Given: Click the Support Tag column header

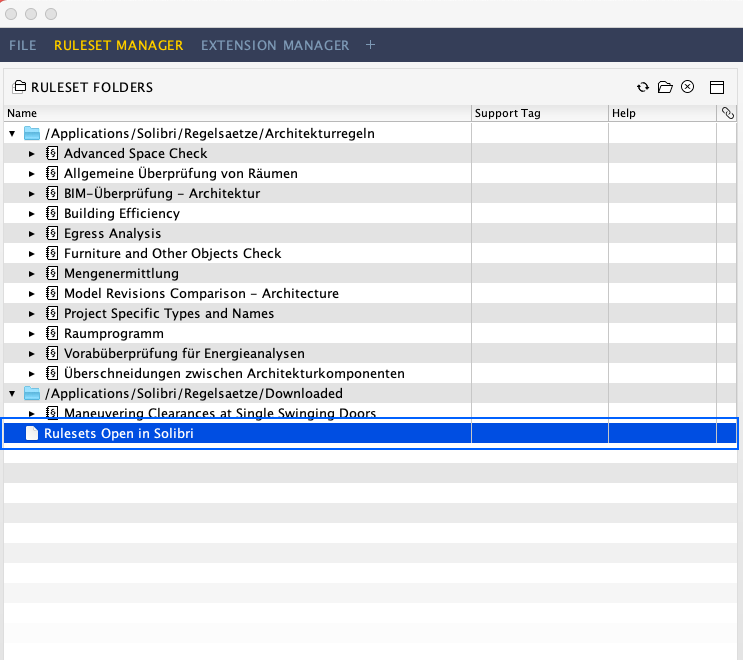Looking at the screenshot, I should click(540, 113).
